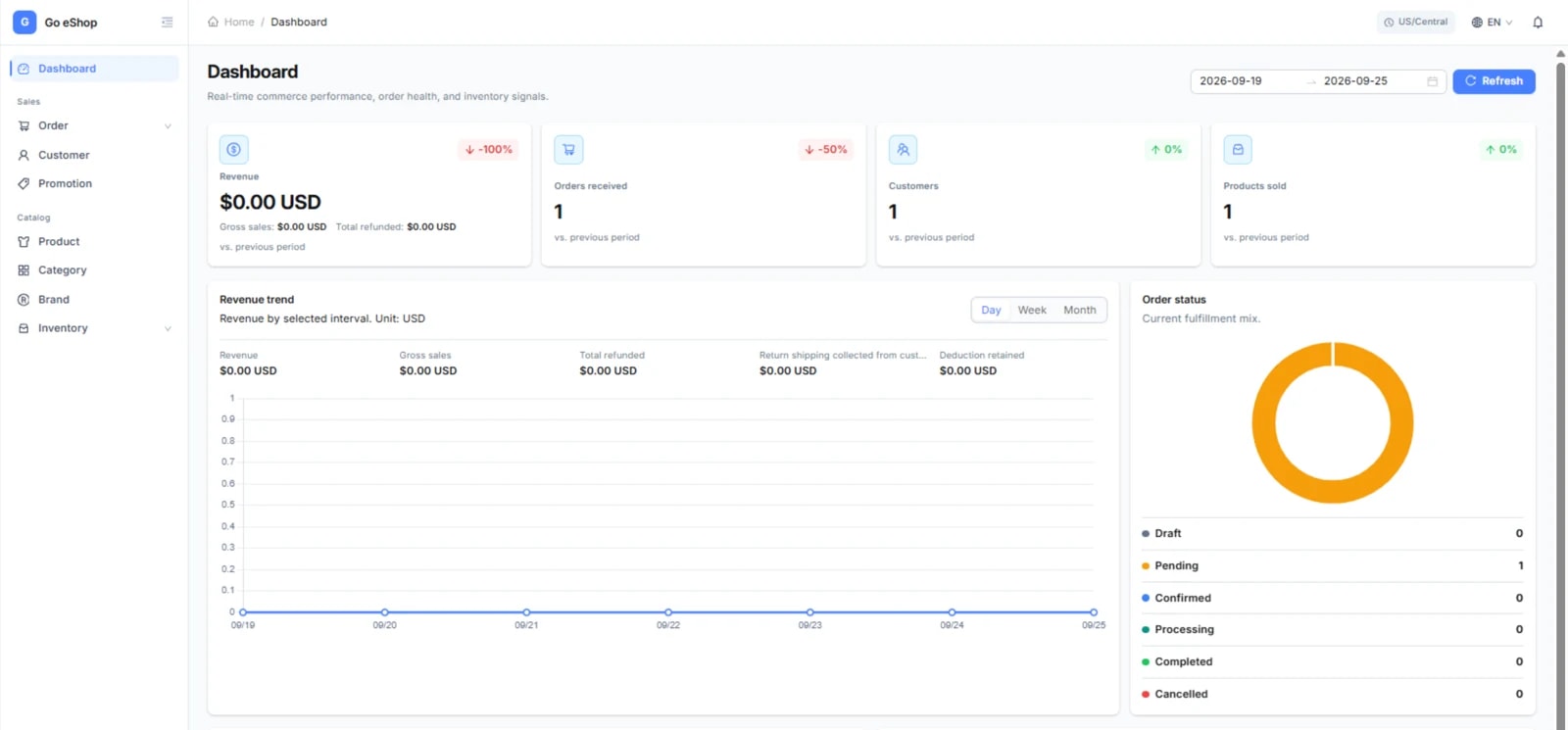Click the Orders received cart icon

coord(568,149)
